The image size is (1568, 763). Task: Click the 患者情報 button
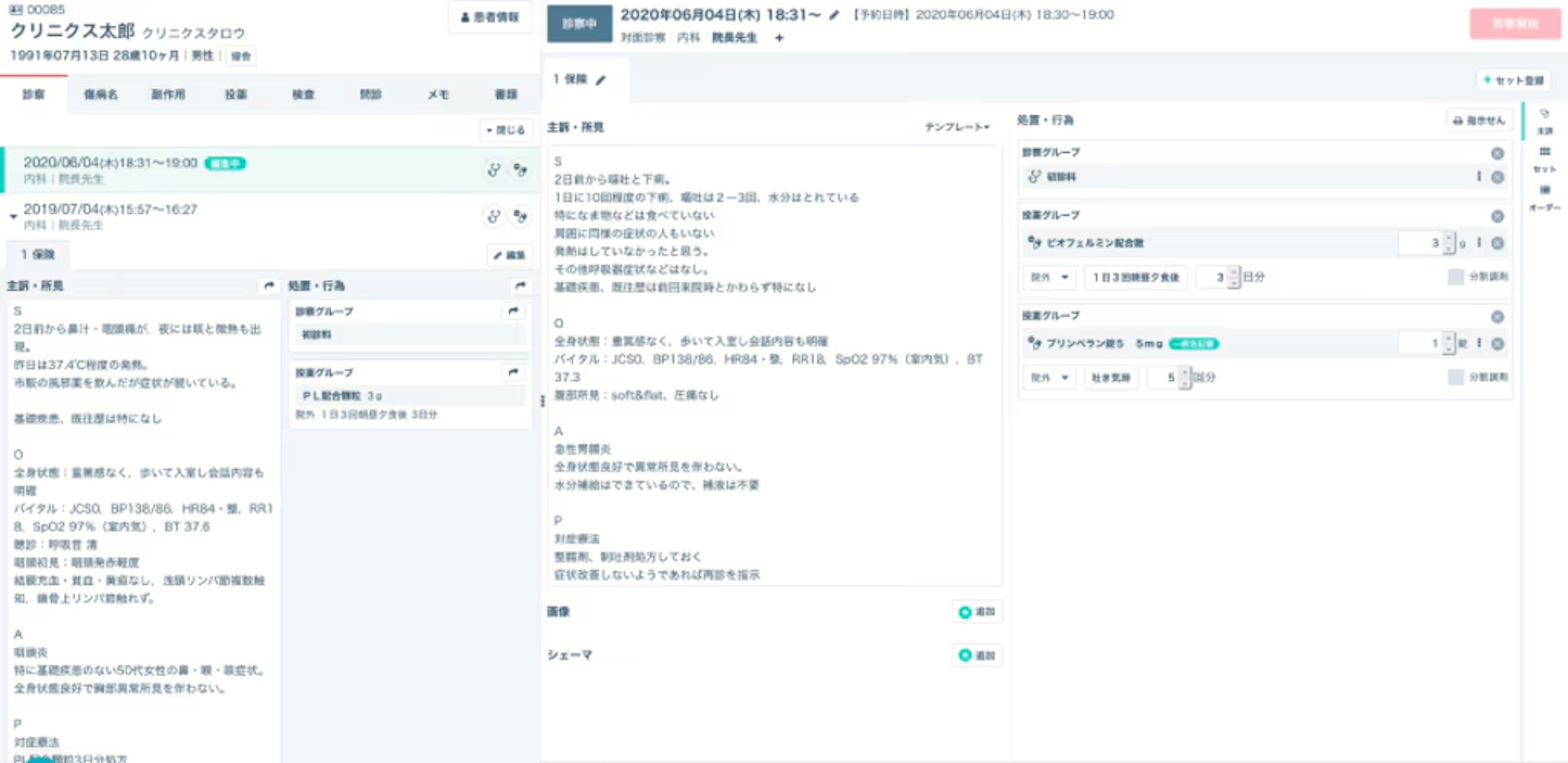[x=490, y=17]
